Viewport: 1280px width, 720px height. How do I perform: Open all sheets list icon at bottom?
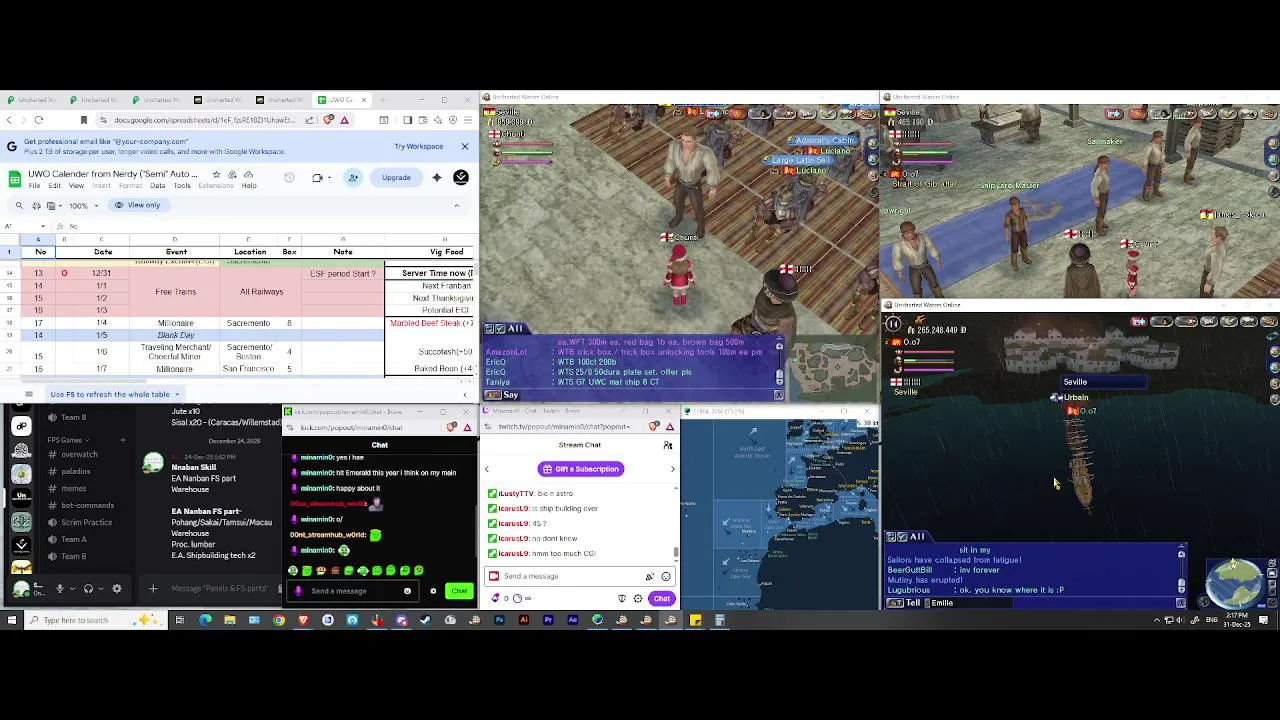(29, 394)
